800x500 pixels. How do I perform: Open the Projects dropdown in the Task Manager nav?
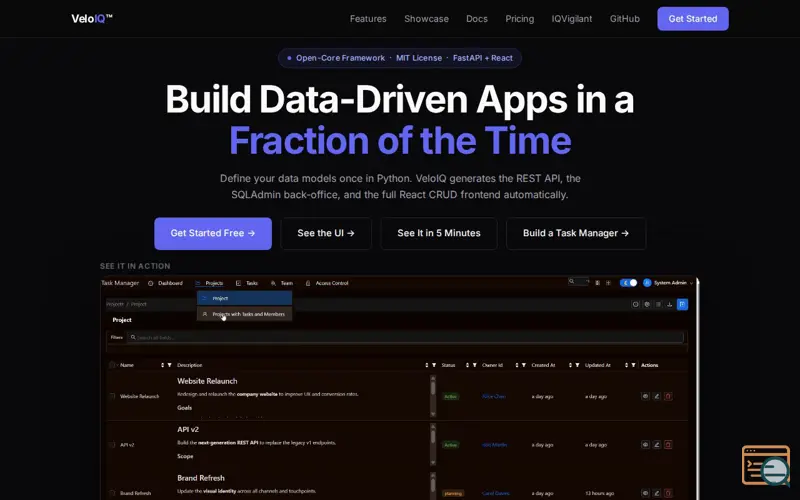pyautogui.click(x=209, y=283)
